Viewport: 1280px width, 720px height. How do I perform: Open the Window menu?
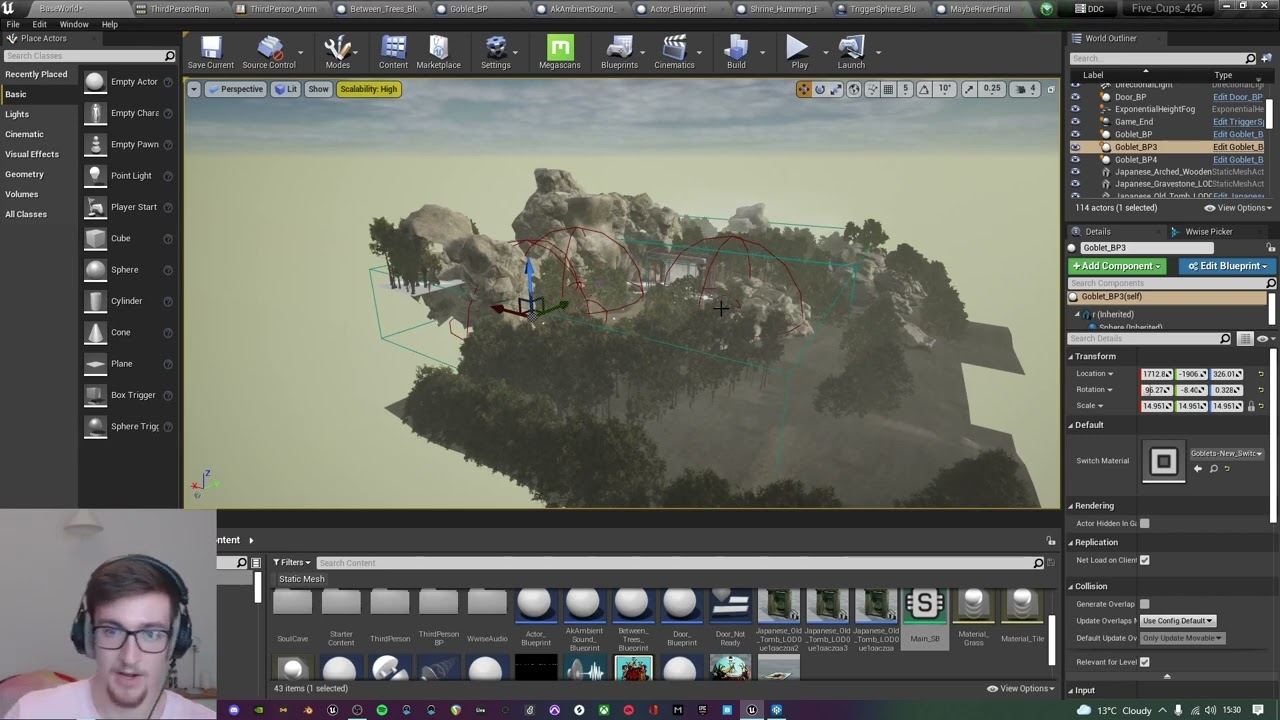point(74,24)
